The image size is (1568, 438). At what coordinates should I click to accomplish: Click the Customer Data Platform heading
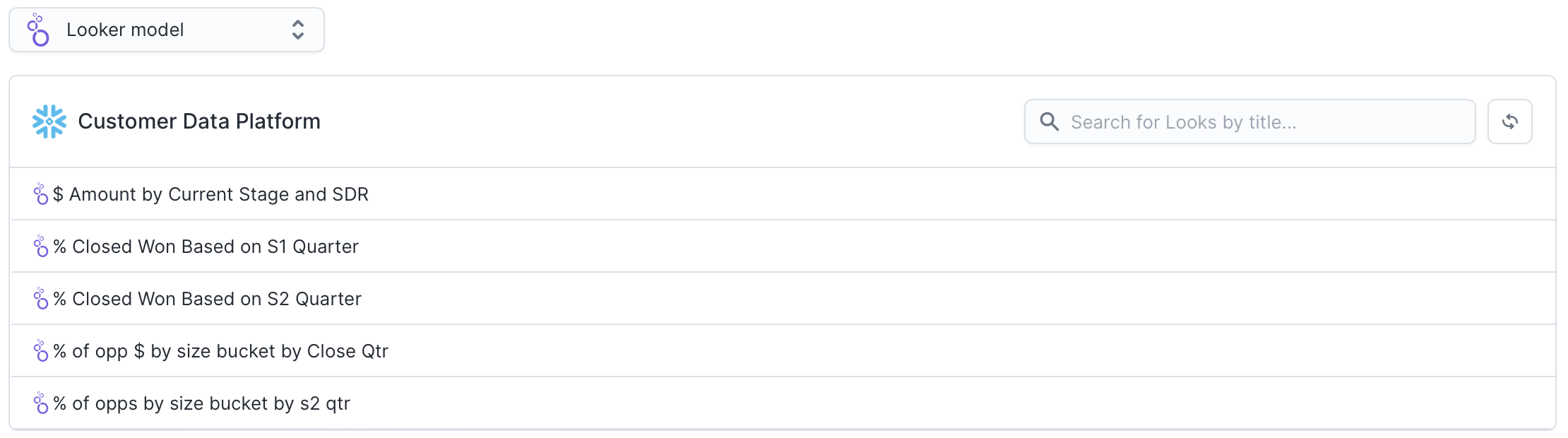click(x=199, y=122)
